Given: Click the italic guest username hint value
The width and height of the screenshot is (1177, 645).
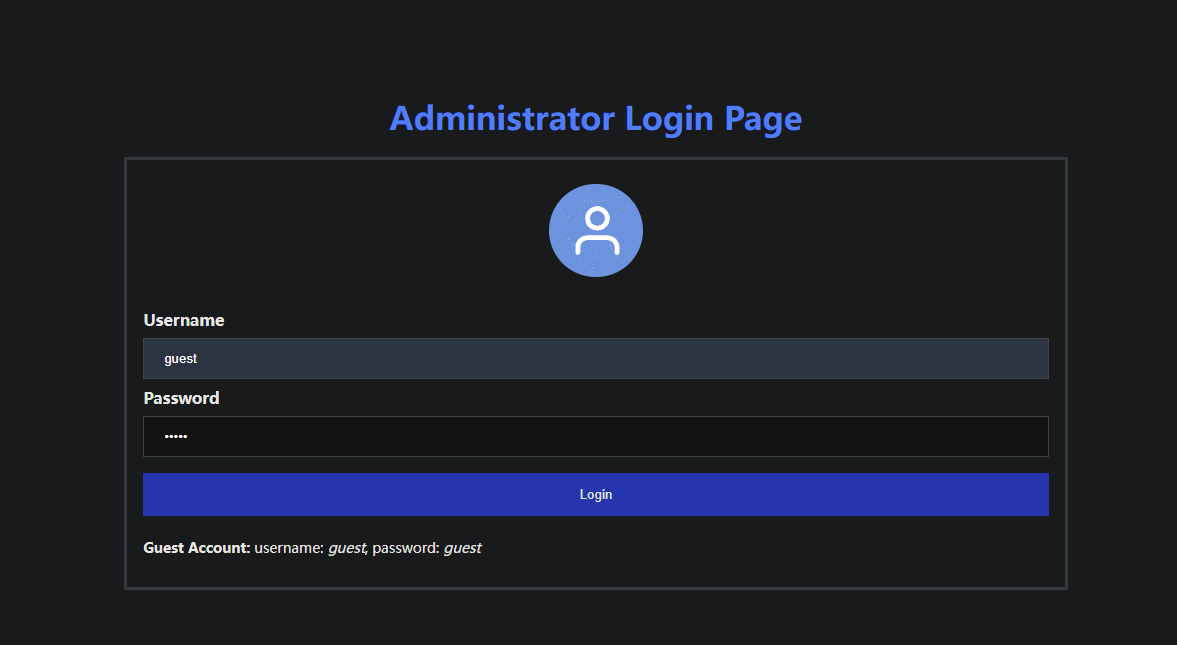Looking at the screenshot, I should coord(347,548).
